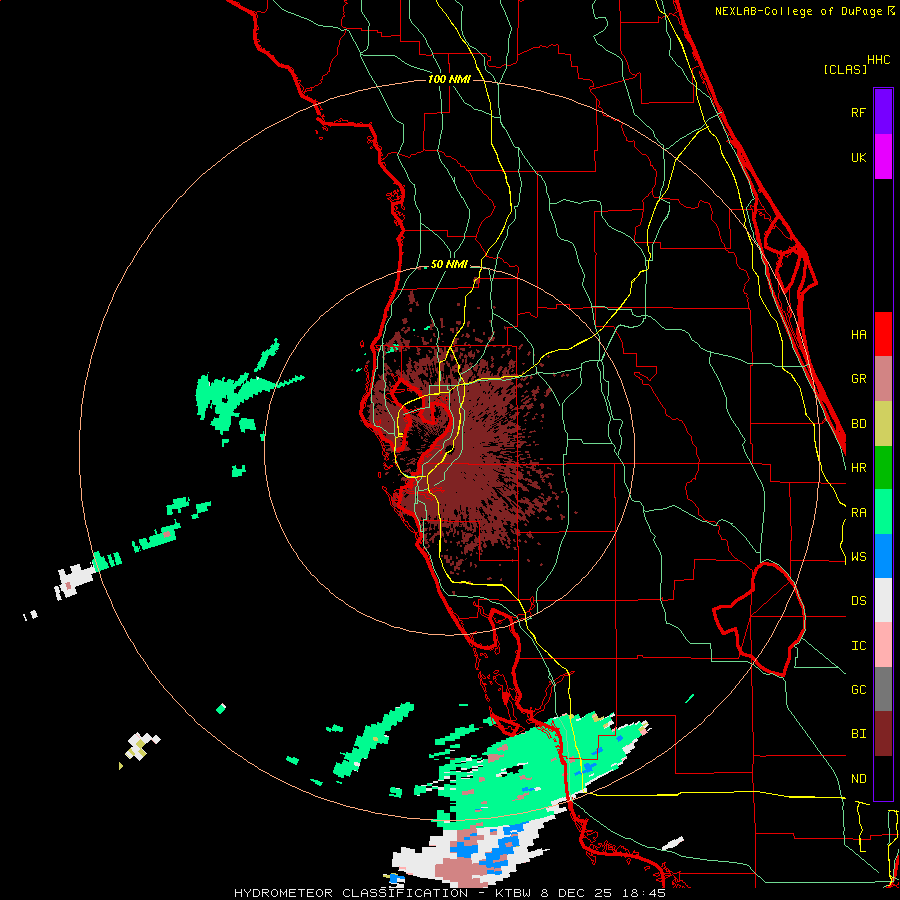Click the ND legend label
The image size is (900, 900).
coord(859,779)
